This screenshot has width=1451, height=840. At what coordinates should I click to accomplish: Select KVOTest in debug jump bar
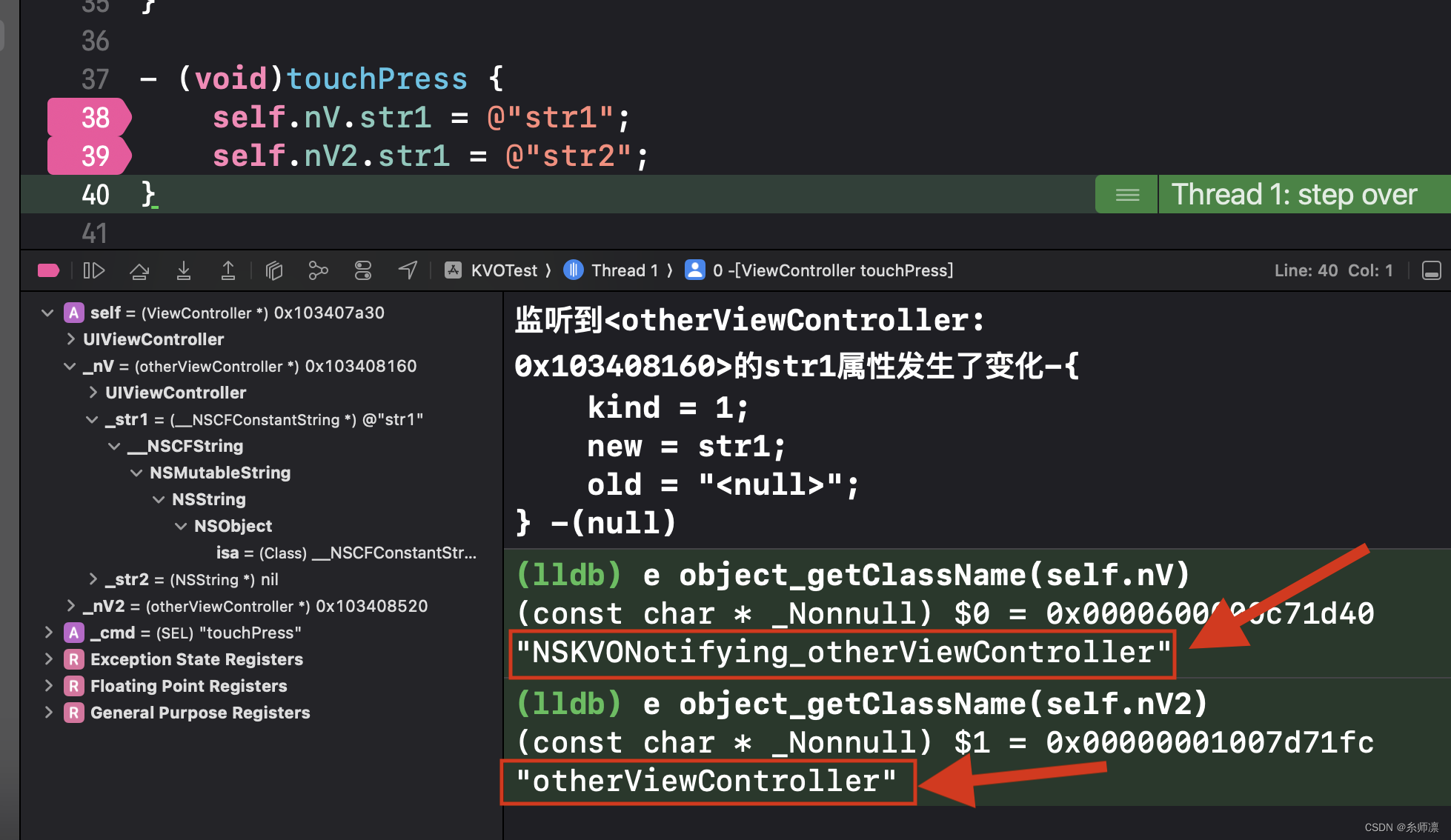coord(491,270)
